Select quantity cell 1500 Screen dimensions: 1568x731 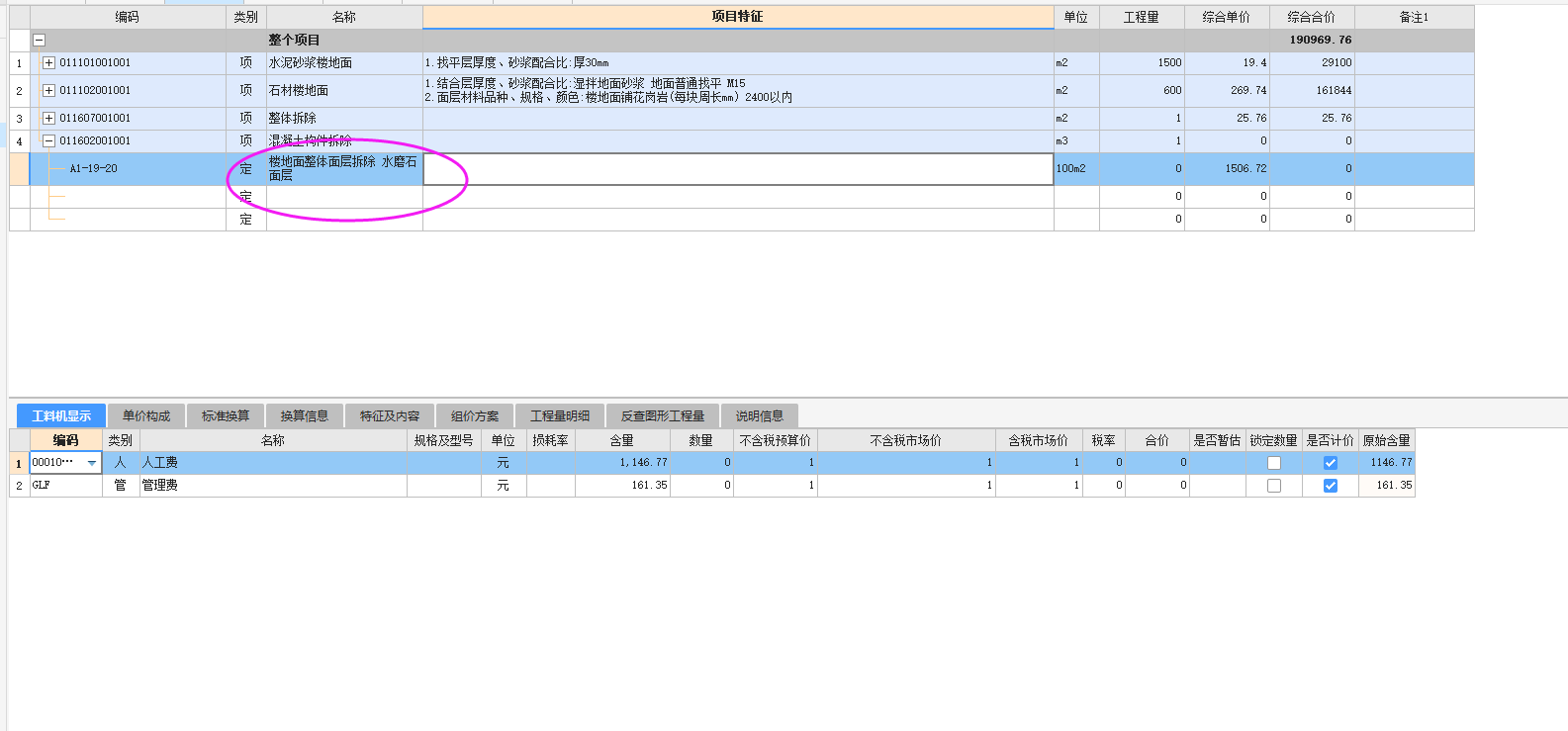pyautogui.click(x=1142, y=62)
